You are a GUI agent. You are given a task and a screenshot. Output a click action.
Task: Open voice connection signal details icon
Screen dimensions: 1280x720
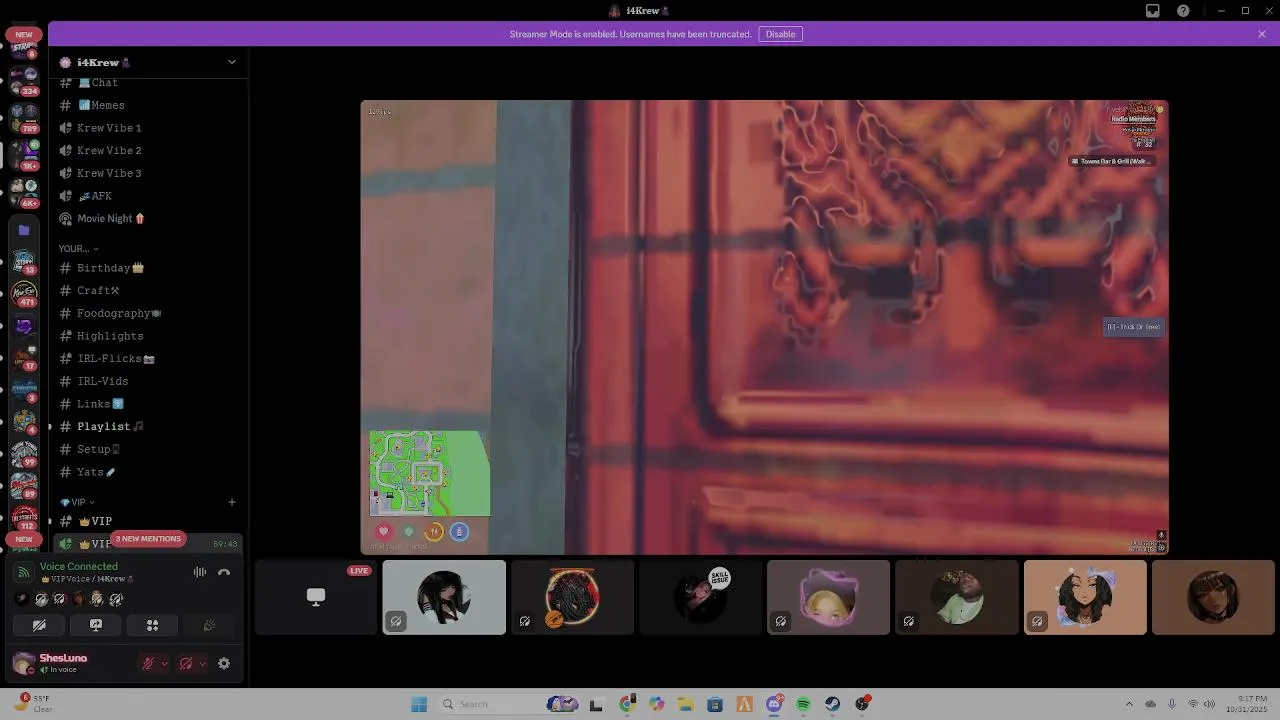(x=24, y=572)
